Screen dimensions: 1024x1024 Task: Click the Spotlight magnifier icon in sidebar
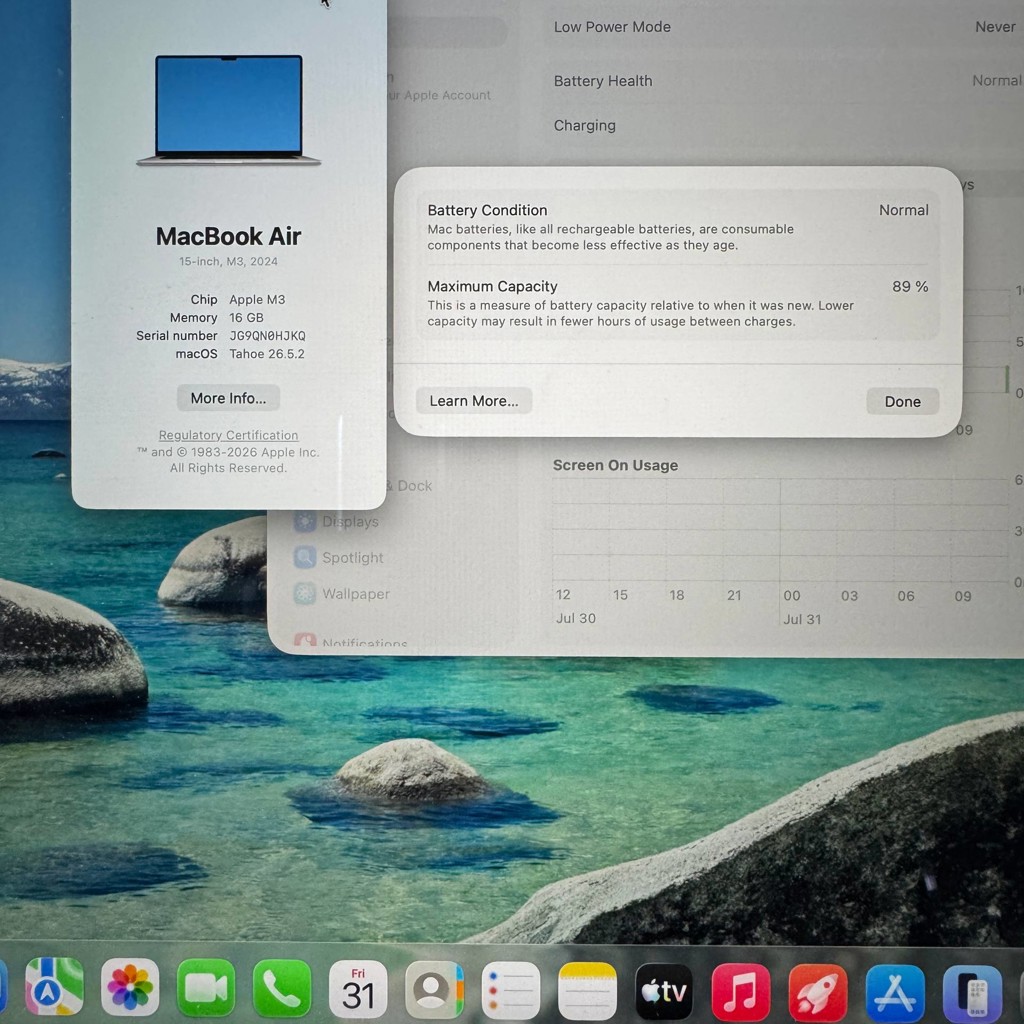tap(305, 557)
